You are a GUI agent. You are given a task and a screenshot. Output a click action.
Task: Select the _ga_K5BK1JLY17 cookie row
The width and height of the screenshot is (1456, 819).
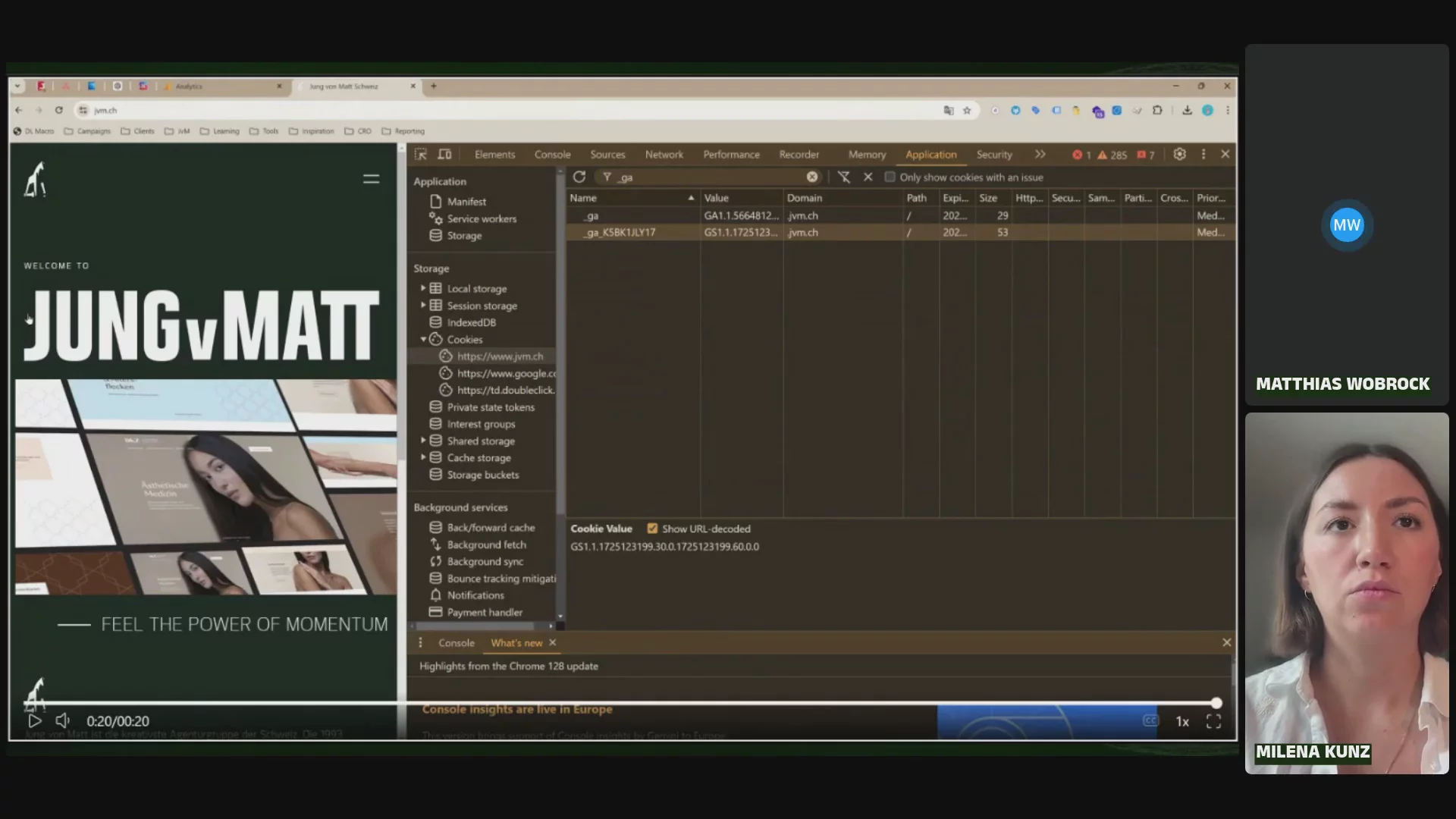click(x=900, y=233)
